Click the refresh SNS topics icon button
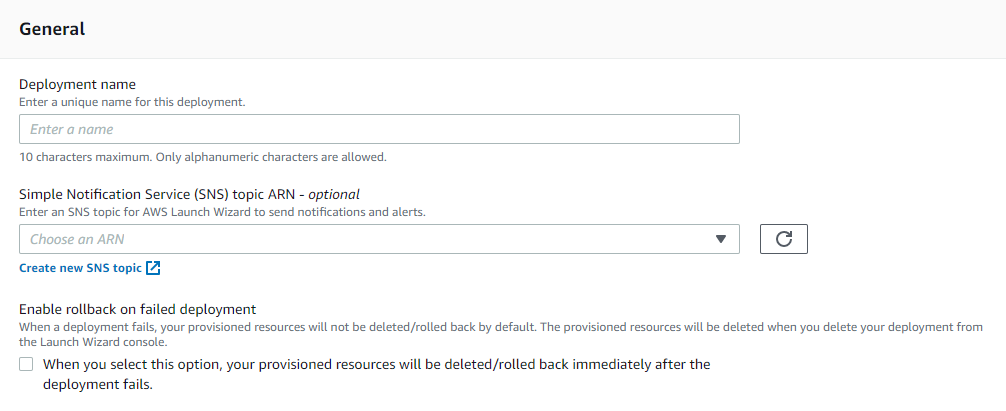Screen dimensions: 1006x411 pos(783,239)
